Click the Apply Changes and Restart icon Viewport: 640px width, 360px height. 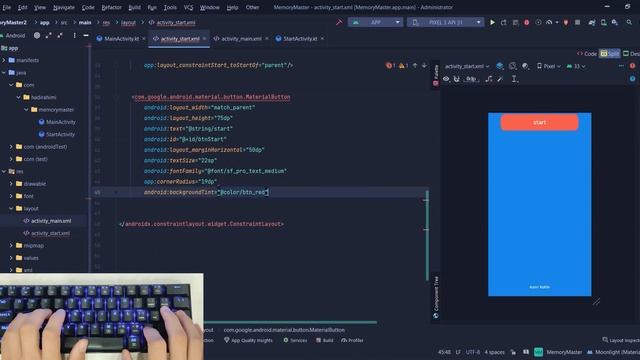point(504,22)
